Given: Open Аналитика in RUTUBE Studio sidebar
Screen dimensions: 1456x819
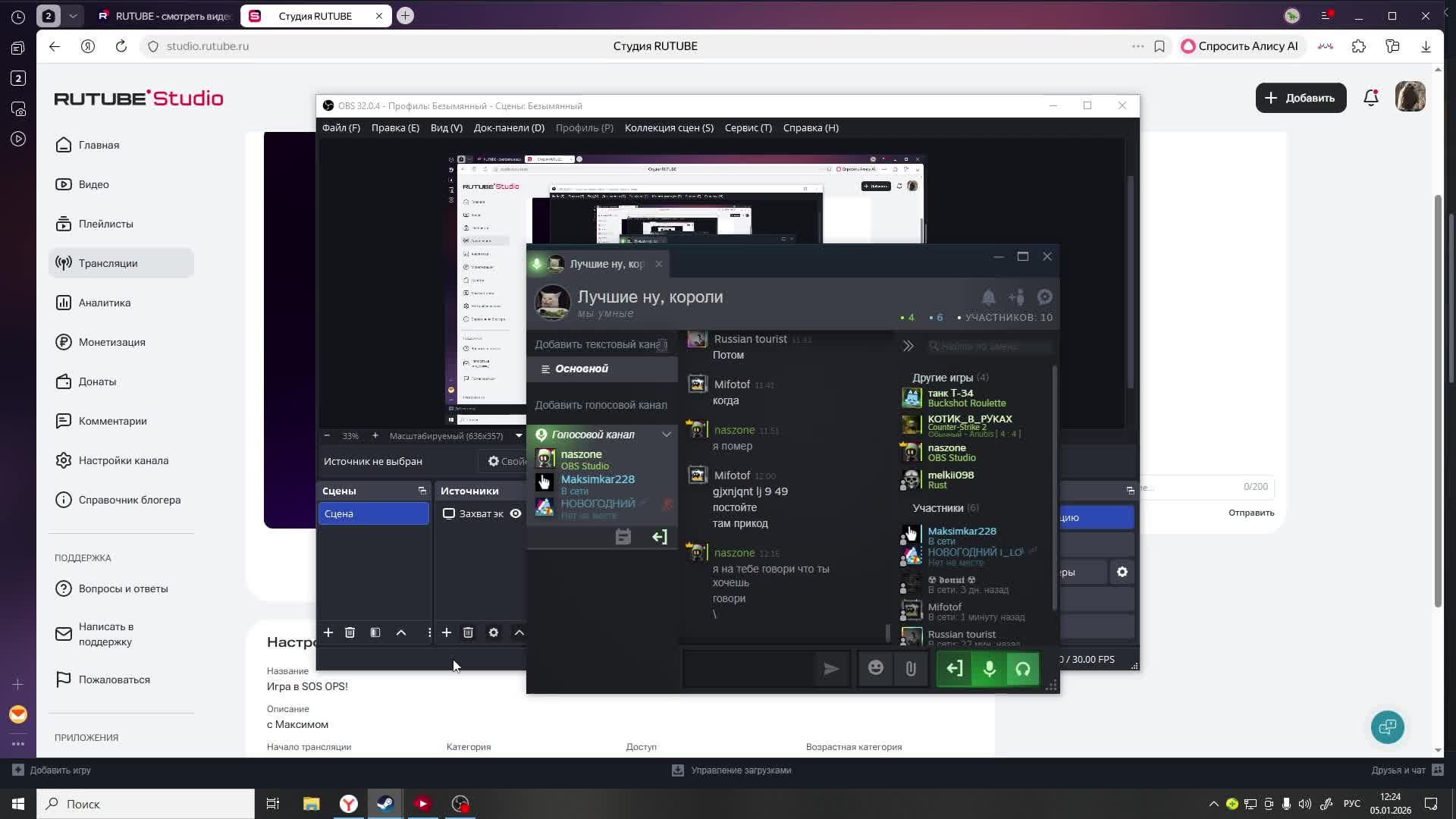Looking at the screenshot, I should [x=105, y=303].
